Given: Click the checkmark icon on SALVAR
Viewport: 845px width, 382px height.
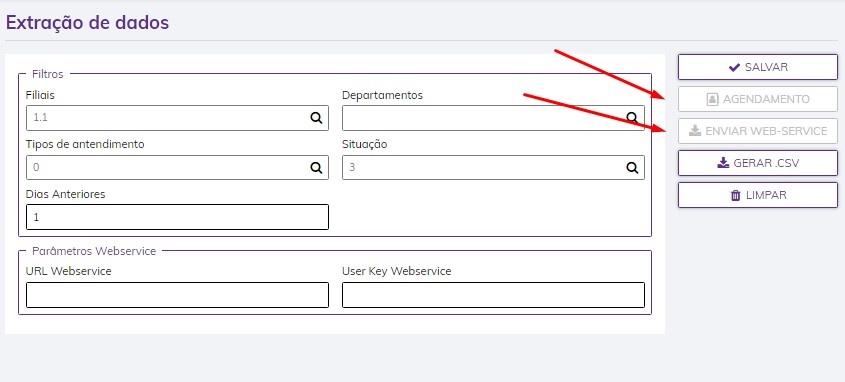Looking at the screenshot, I should point(734,67).
